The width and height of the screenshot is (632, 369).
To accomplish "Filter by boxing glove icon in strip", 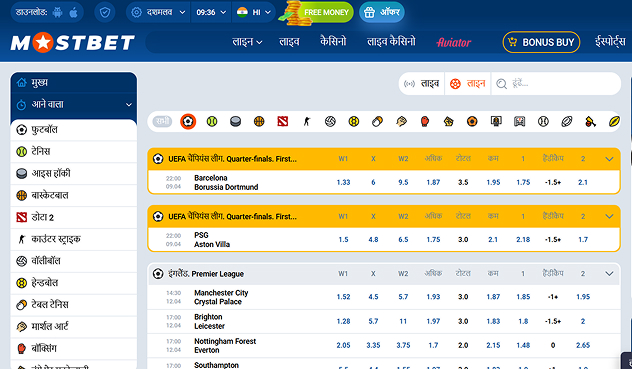I will 425,121.
